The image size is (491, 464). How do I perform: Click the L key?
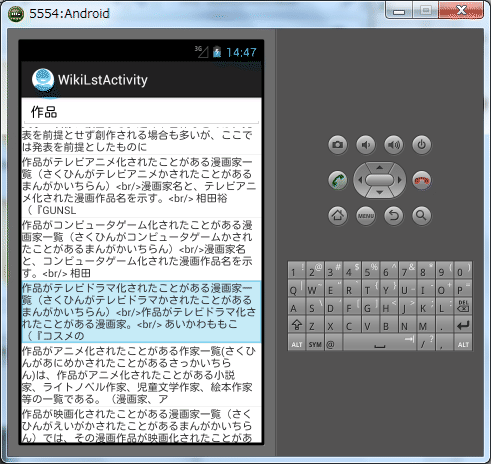[444, 306]
